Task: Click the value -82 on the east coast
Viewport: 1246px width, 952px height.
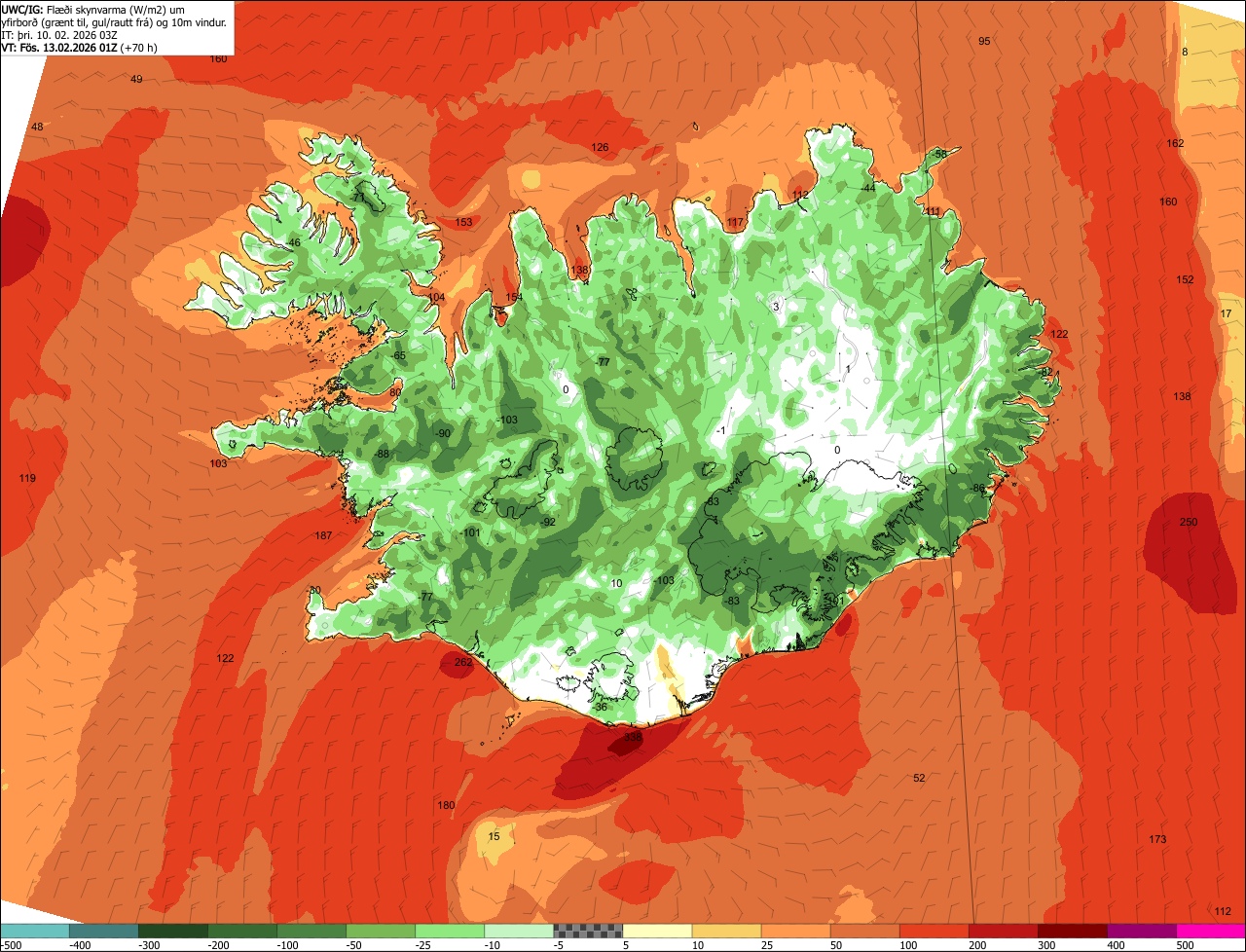Action: pos(1045,372)
